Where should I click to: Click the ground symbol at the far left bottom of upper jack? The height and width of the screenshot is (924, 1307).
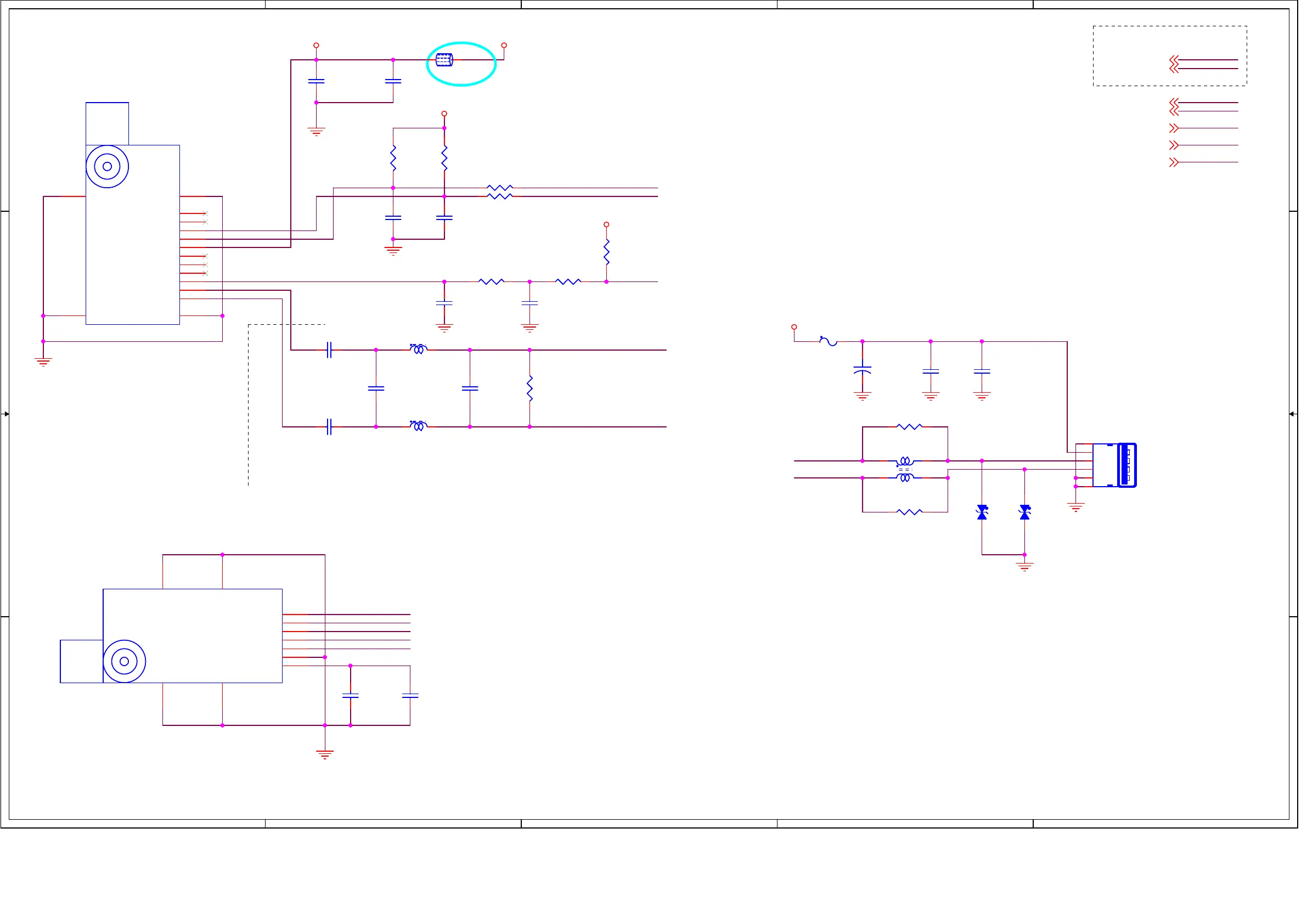point(43,362)
